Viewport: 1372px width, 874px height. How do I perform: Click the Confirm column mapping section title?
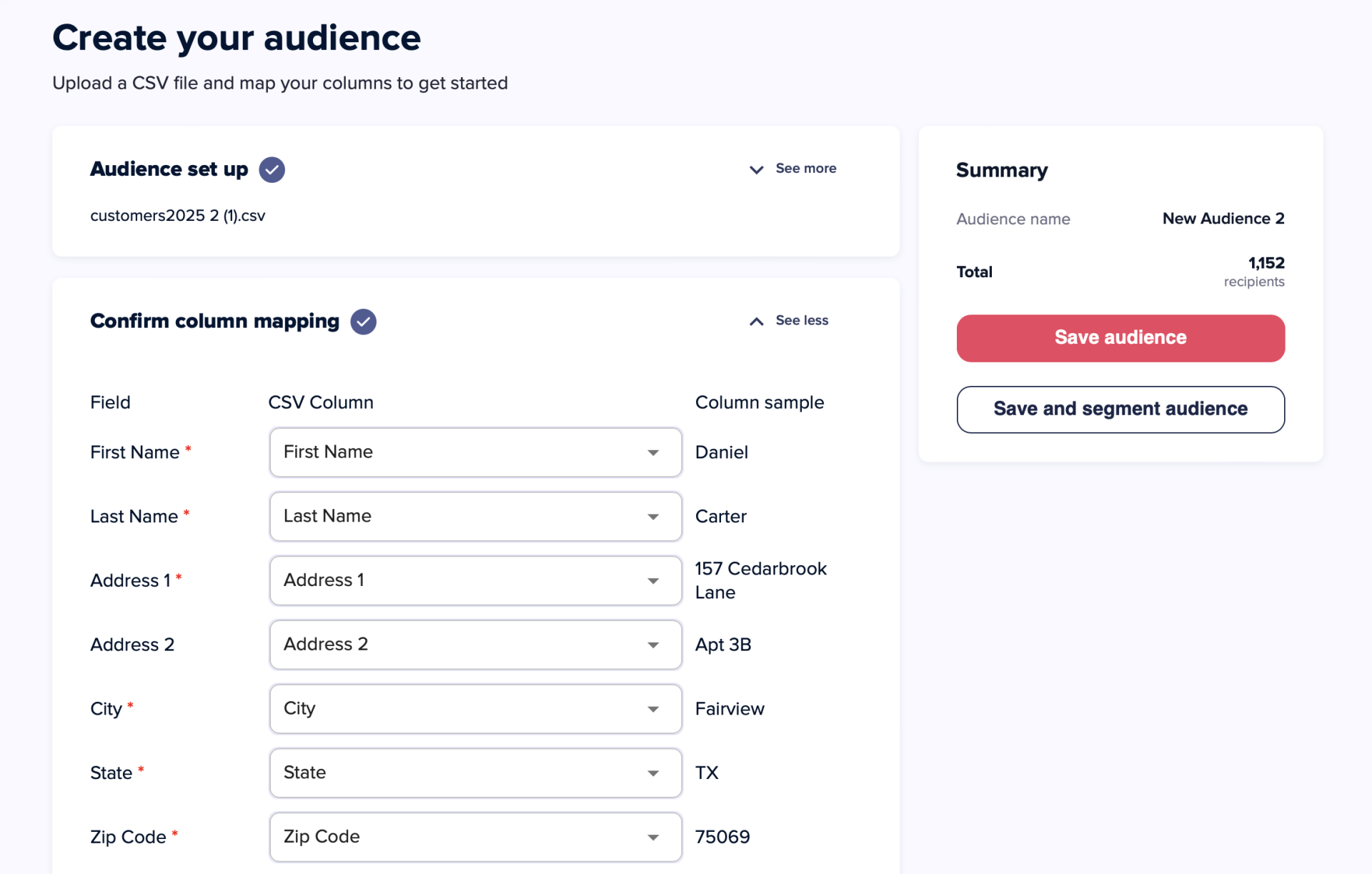pyautogui.click(x=215, y=322)
